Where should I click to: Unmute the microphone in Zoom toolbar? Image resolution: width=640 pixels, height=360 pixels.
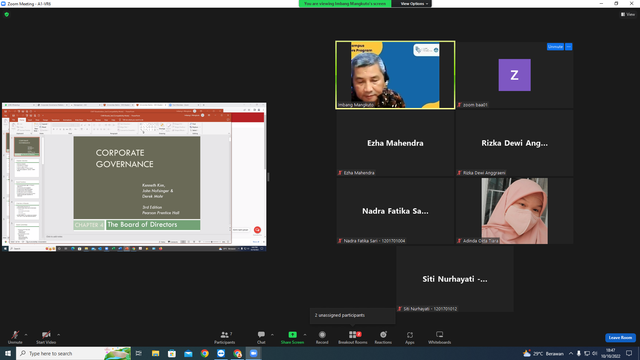click(x=15, y=337)
